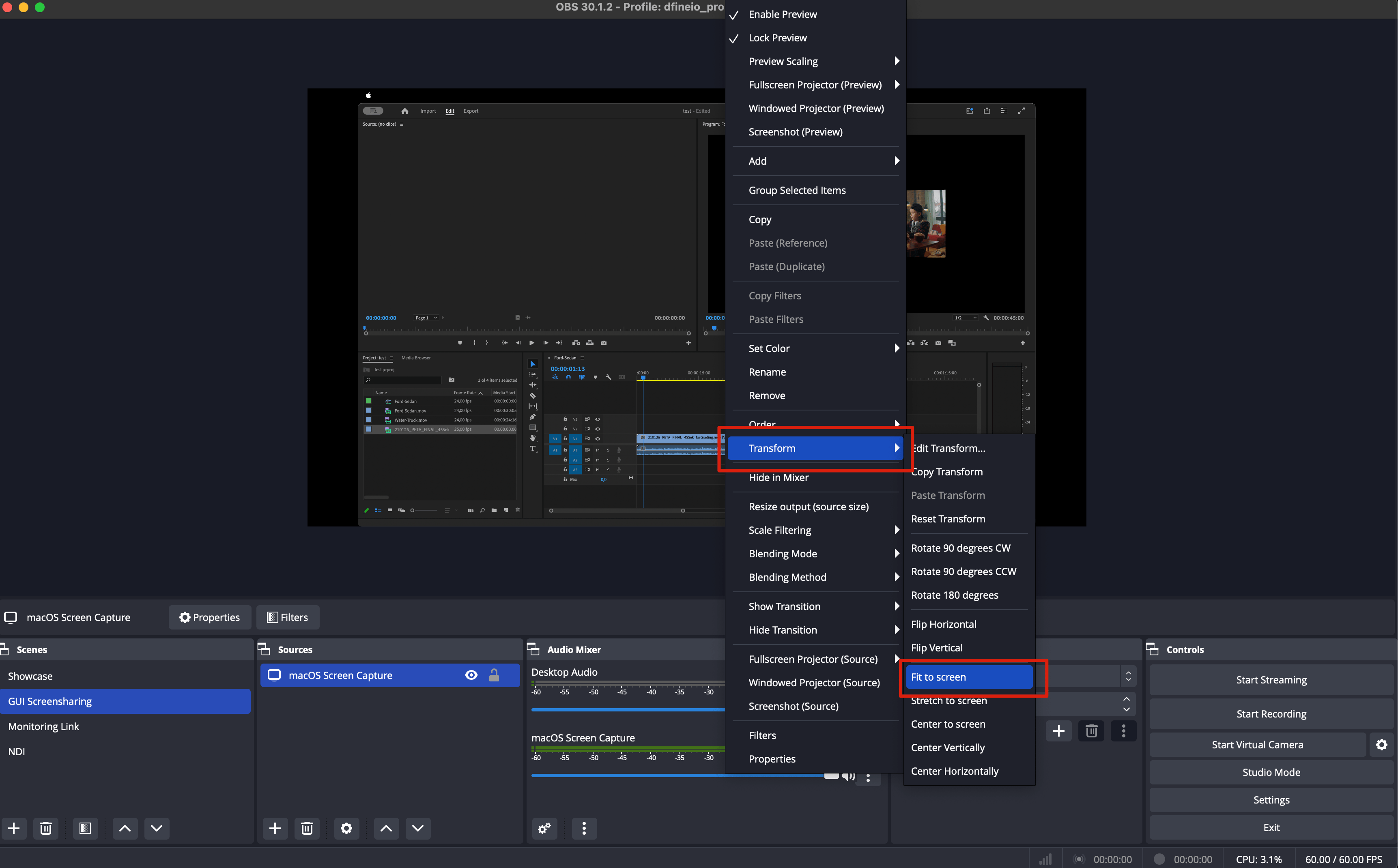The width and height of the screenshot is (1398, 868).
Task: Add a scene transition with the plus icon
Action: 1059,731
